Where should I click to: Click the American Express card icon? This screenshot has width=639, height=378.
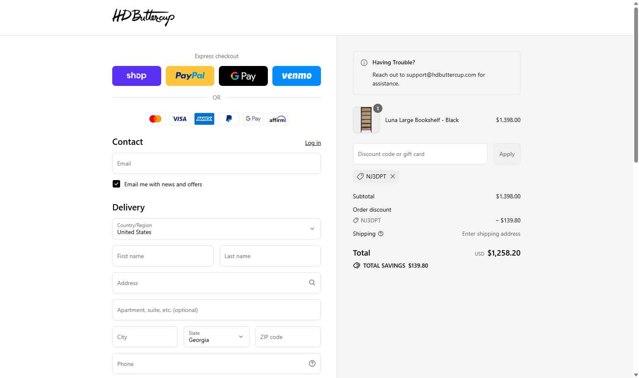[204, 119]
